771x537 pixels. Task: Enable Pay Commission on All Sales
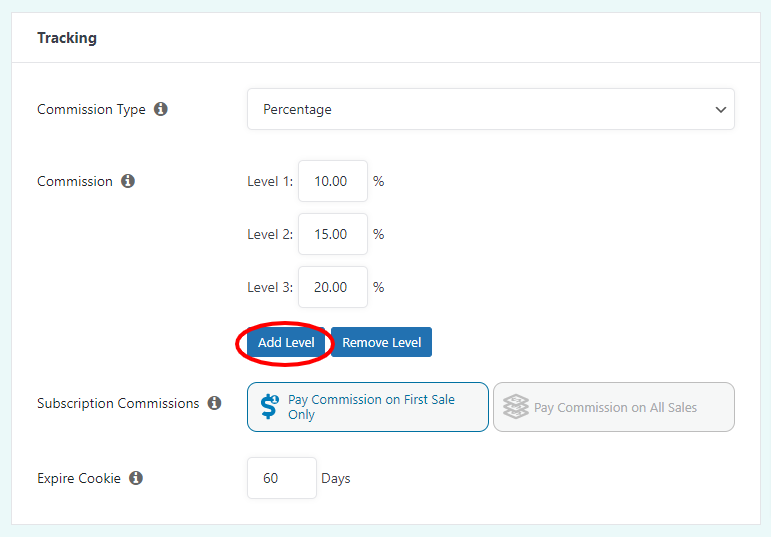coord(615,407)
